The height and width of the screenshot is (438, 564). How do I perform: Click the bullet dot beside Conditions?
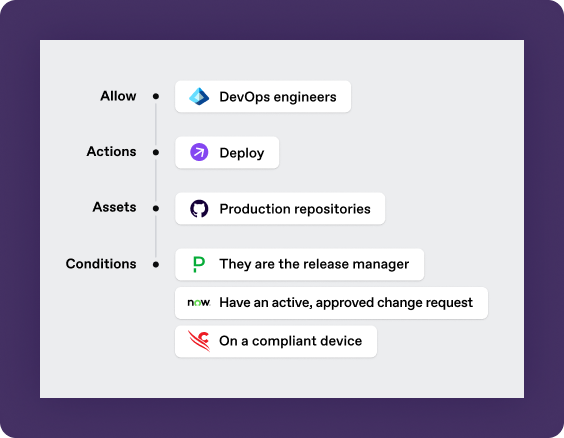coord(156,264)
